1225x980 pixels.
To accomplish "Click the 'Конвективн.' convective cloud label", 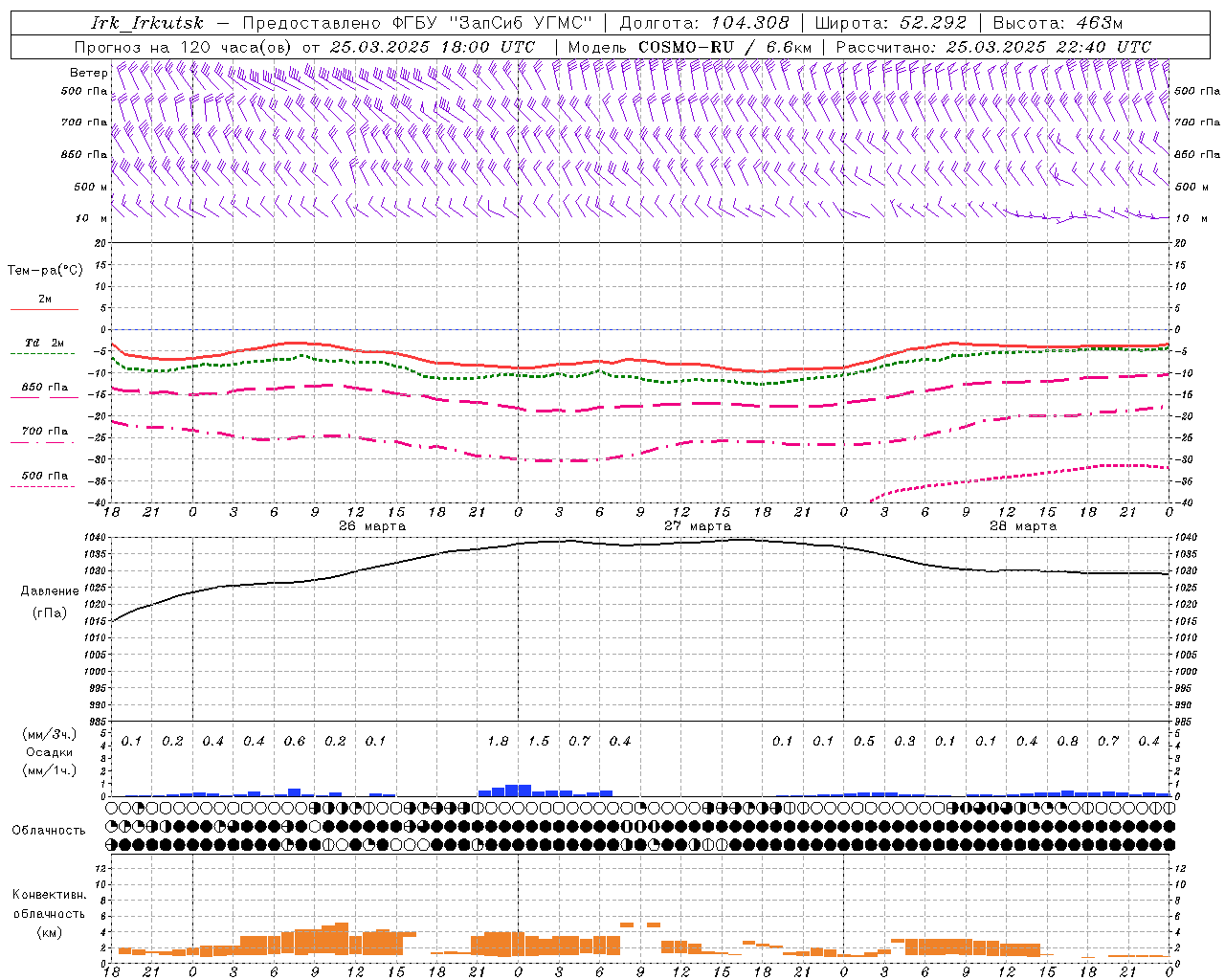I will click(x=49, y=895).
